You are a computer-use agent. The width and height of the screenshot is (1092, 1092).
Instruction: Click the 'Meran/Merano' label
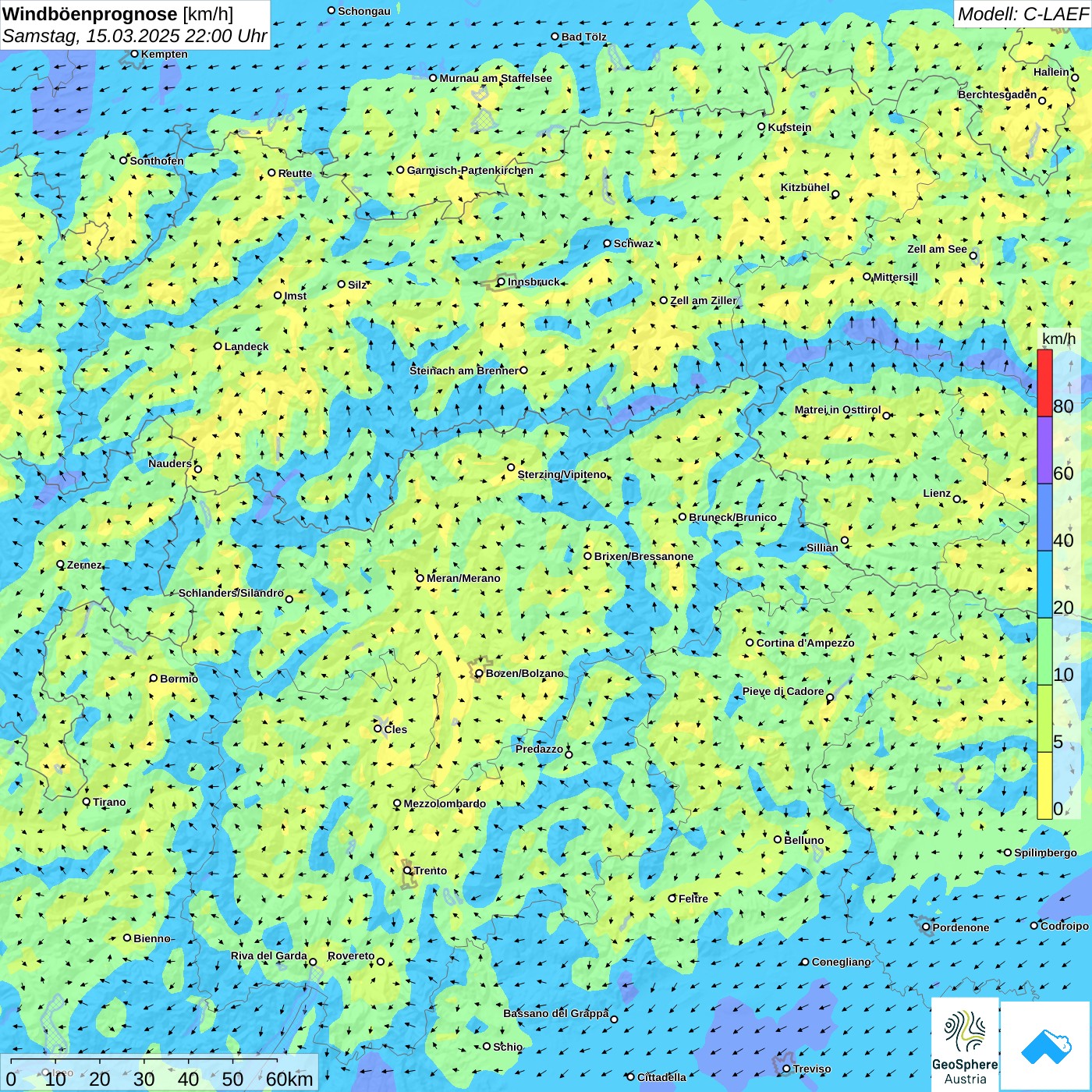pyautogui.click(x=463, y=578)
